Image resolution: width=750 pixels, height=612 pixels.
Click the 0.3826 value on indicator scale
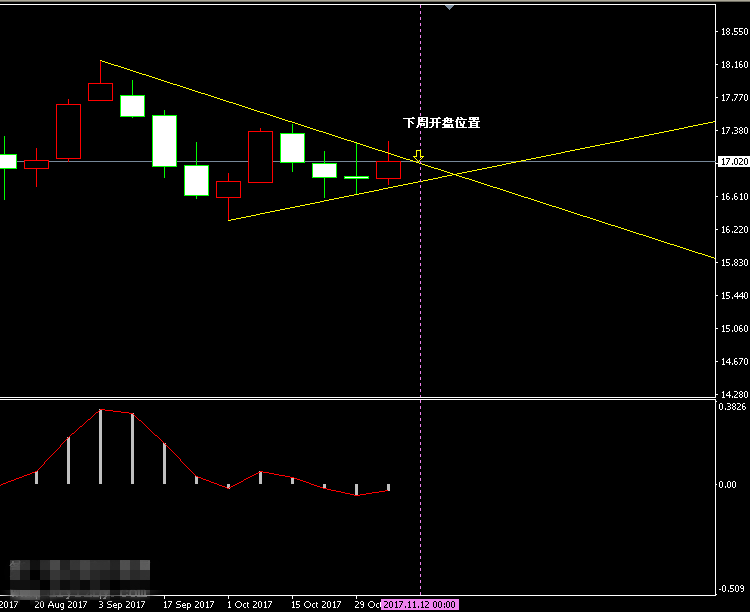733,406
